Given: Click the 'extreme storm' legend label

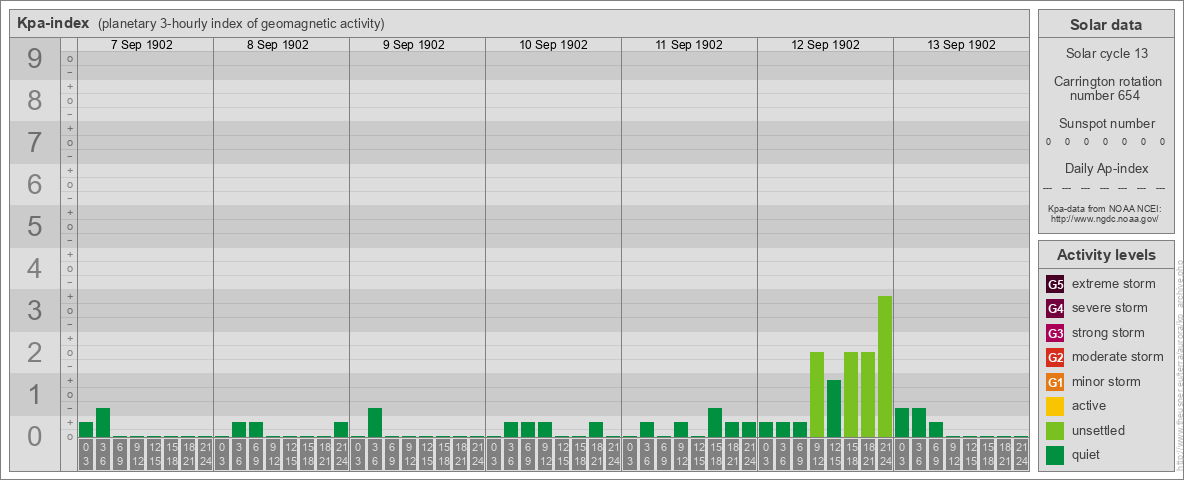Looking at the screenshot, I should 1113,284.
